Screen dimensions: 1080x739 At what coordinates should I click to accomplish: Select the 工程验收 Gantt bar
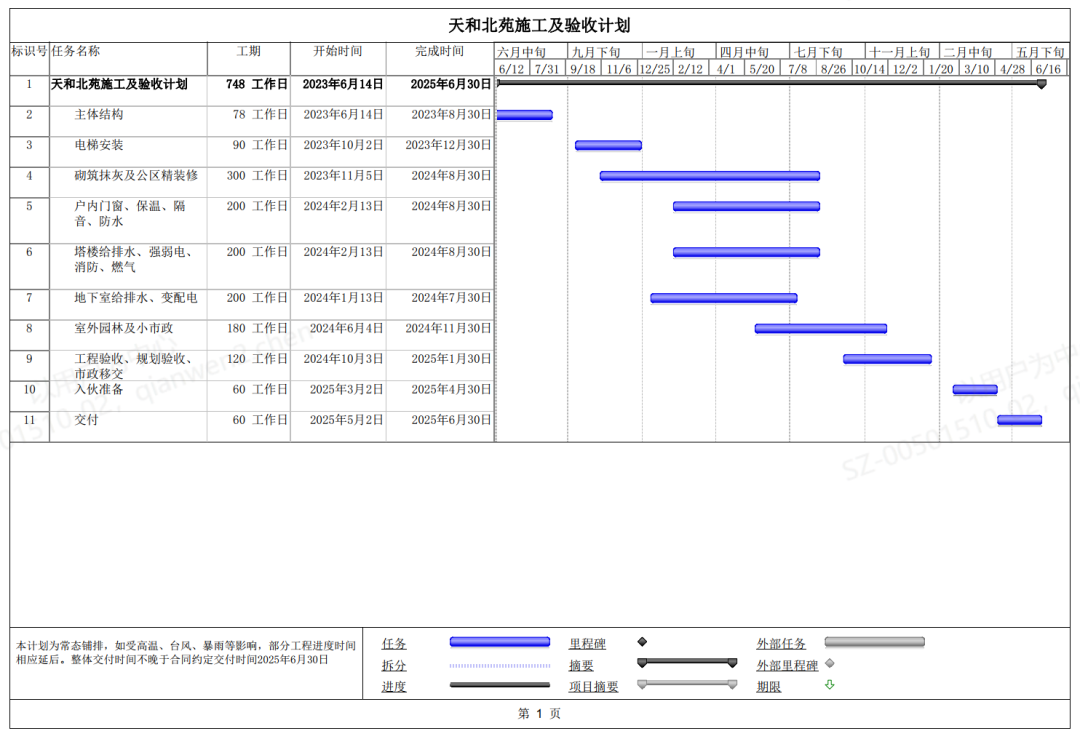tap(887, 359)
